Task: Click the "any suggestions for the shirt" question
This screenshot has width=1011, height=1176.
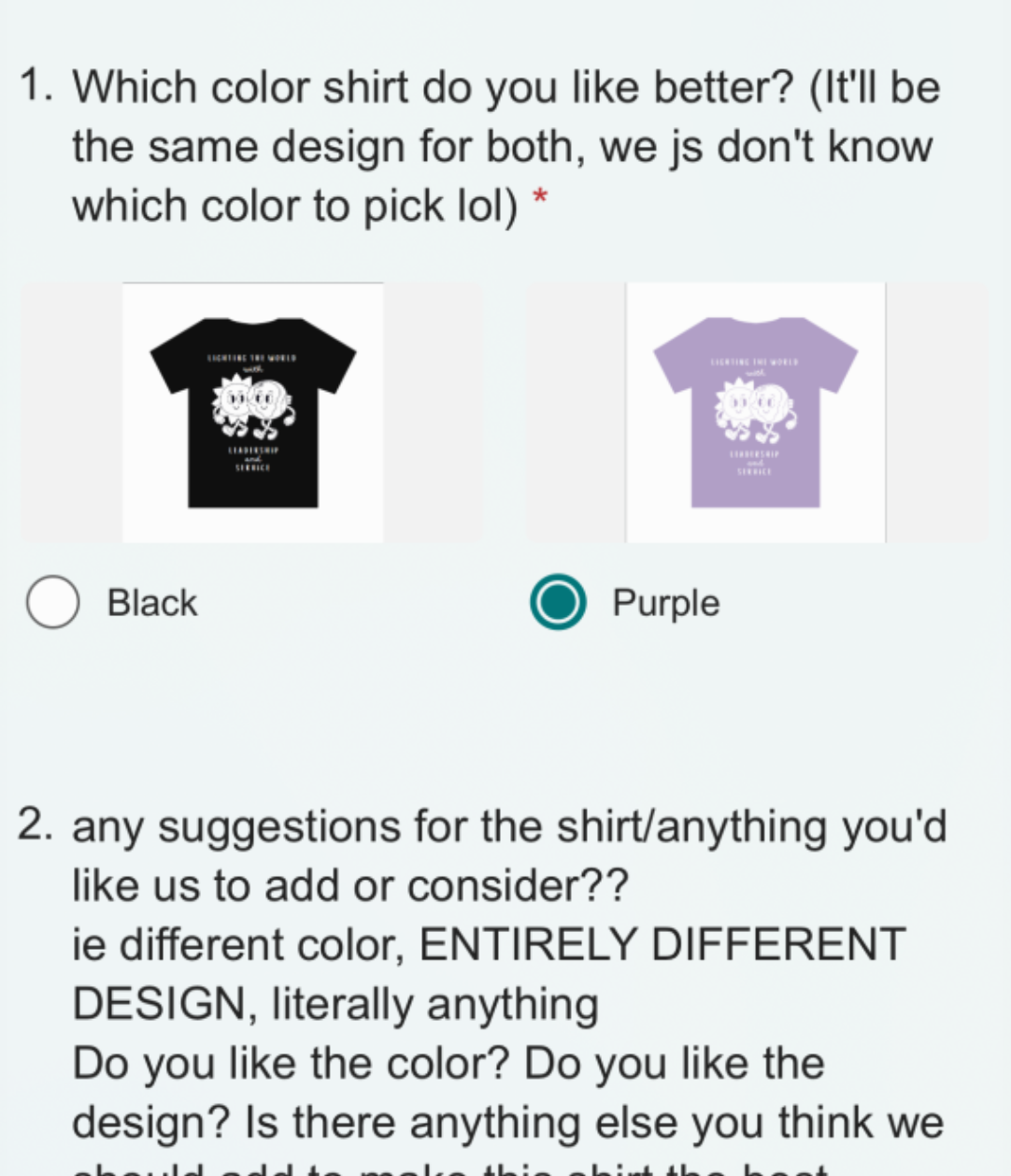Action: (x=509, y=827)
